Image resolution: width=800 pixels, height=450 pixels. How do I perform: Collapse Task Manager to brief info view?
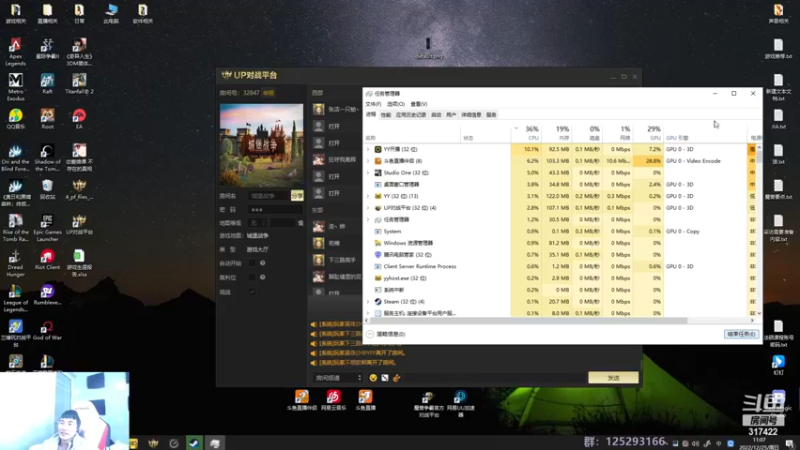click(386, 334)
